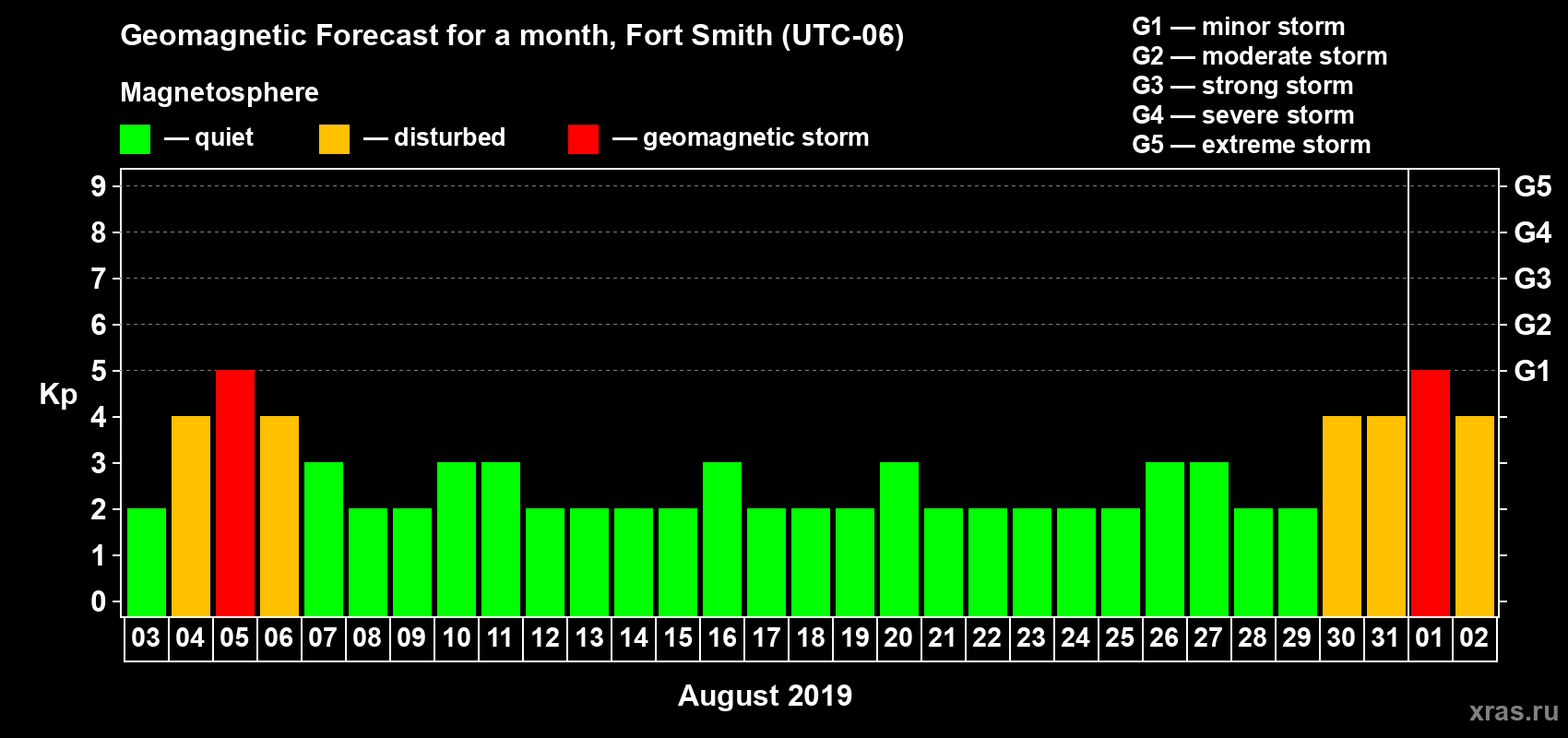Click the Kp value 0 axis label

[99, 601]
